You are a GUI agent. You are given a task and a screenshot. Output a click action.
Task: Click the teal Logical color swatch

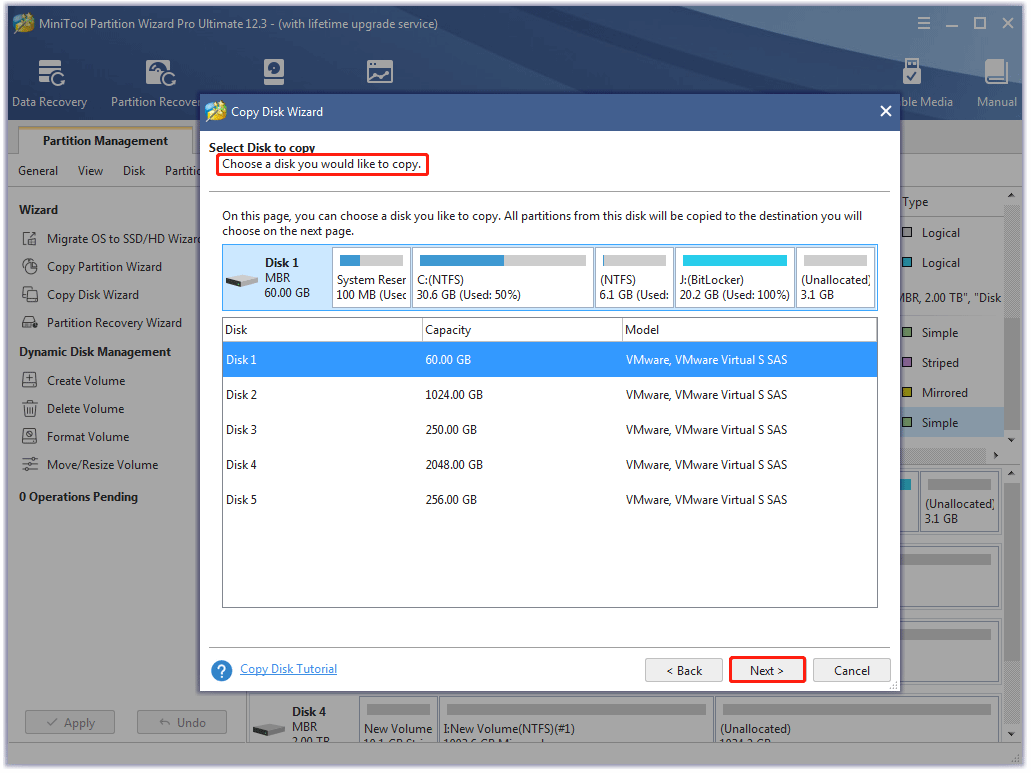click(907, 262)
